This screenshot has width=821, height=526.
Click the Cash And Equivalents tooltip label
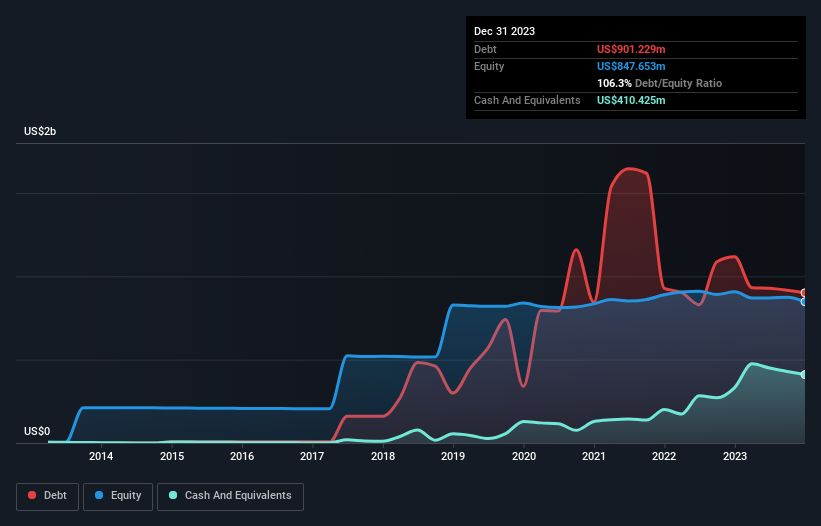[x=527, y=100]
